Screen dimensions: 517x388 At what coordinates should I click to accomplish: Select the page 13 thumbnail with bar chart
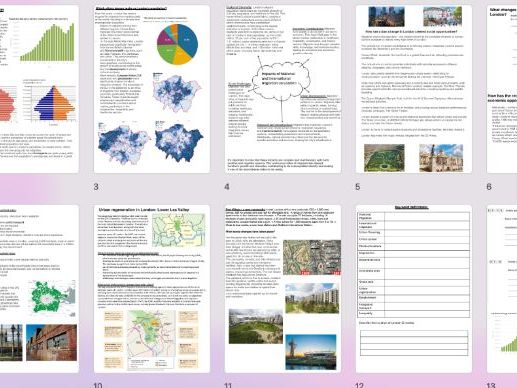click(502, 289)
